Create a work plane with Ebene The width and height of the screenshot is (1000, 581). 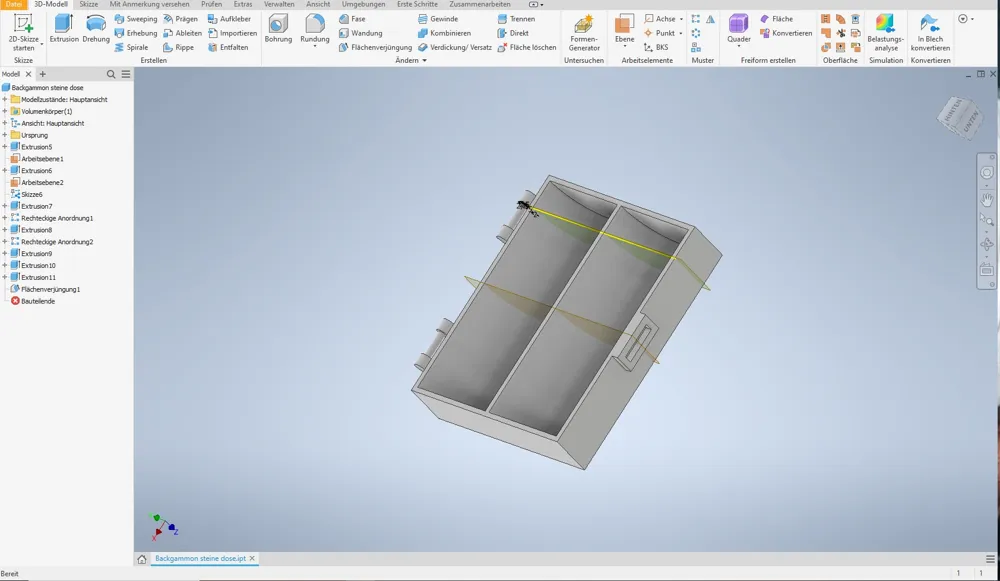[624, 30]
